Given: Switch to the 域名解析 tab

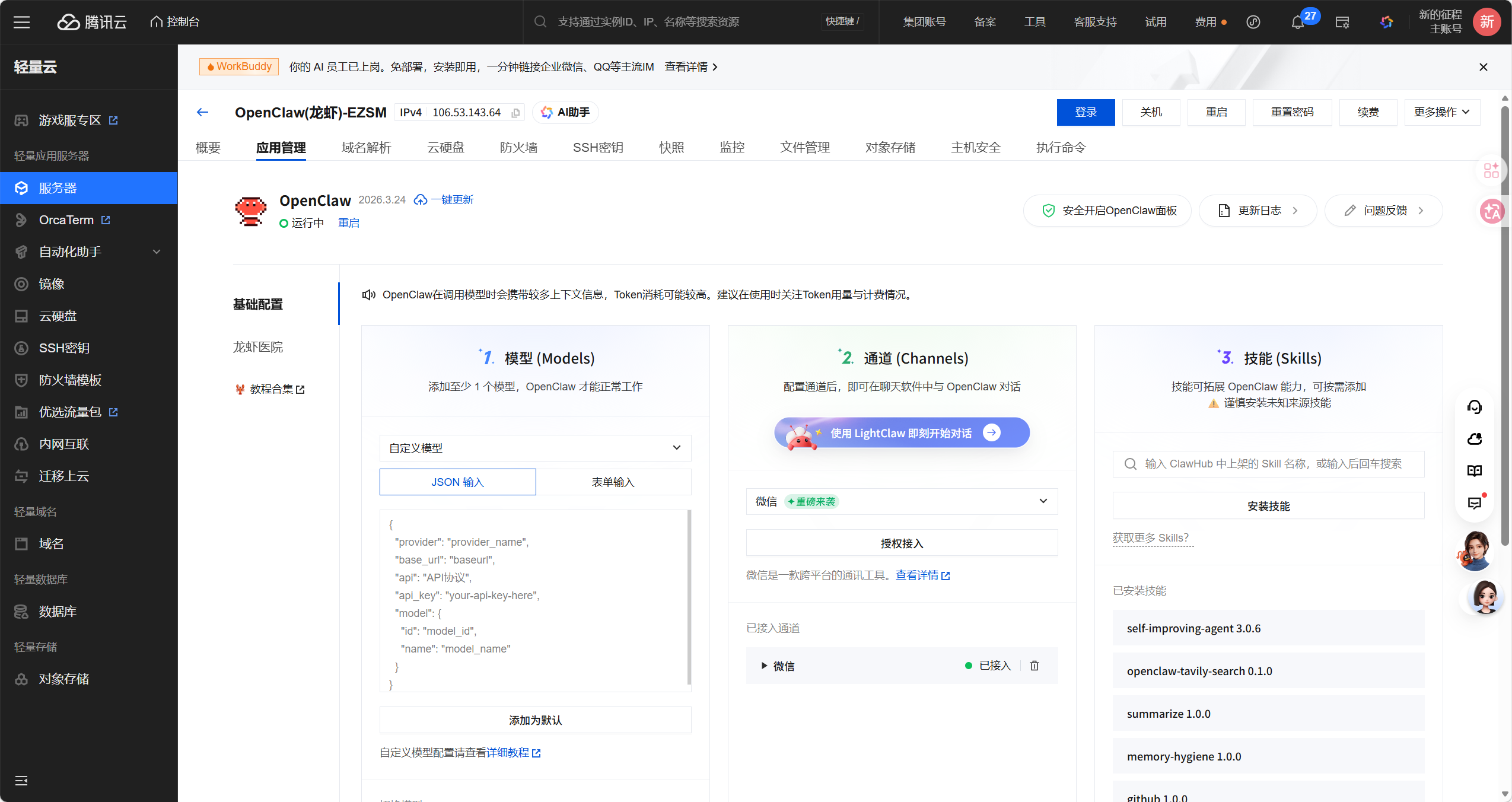Looking at the screenshot, I should point(367,148).
